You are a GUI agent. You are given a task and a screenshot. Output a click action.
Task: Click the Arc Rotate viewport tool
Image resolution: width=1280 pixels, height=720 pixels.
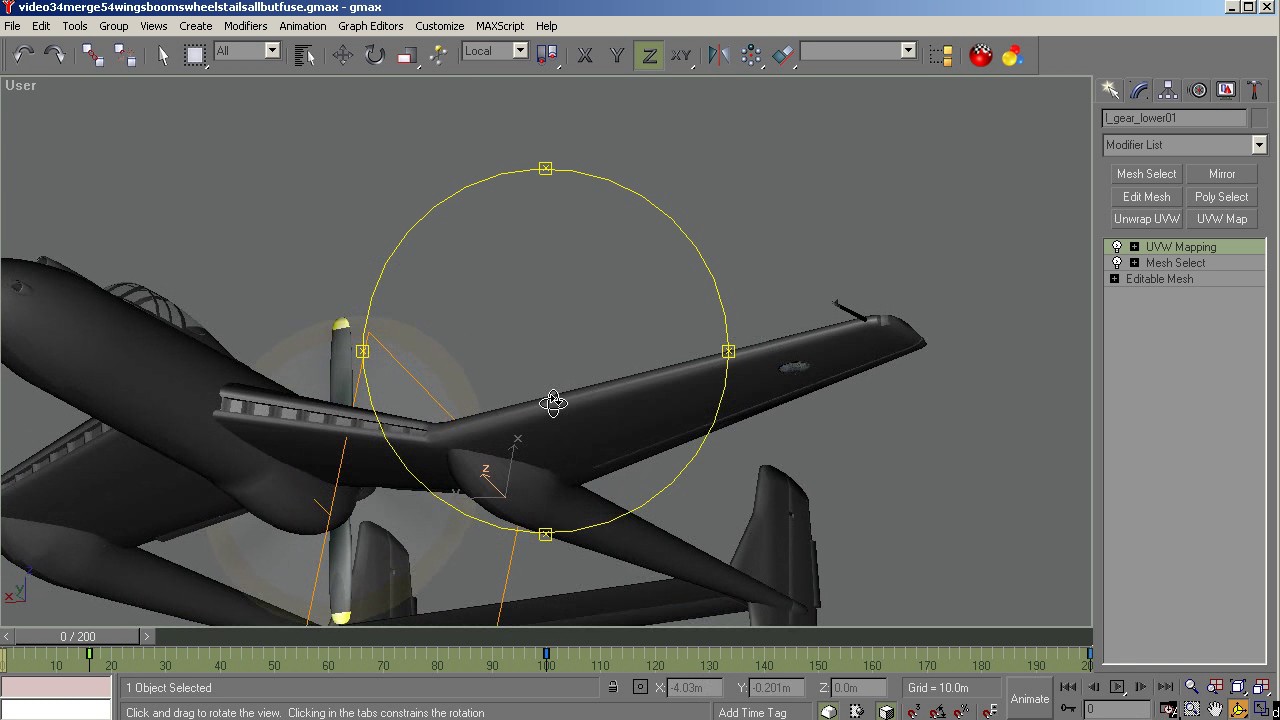[1238, 709]
